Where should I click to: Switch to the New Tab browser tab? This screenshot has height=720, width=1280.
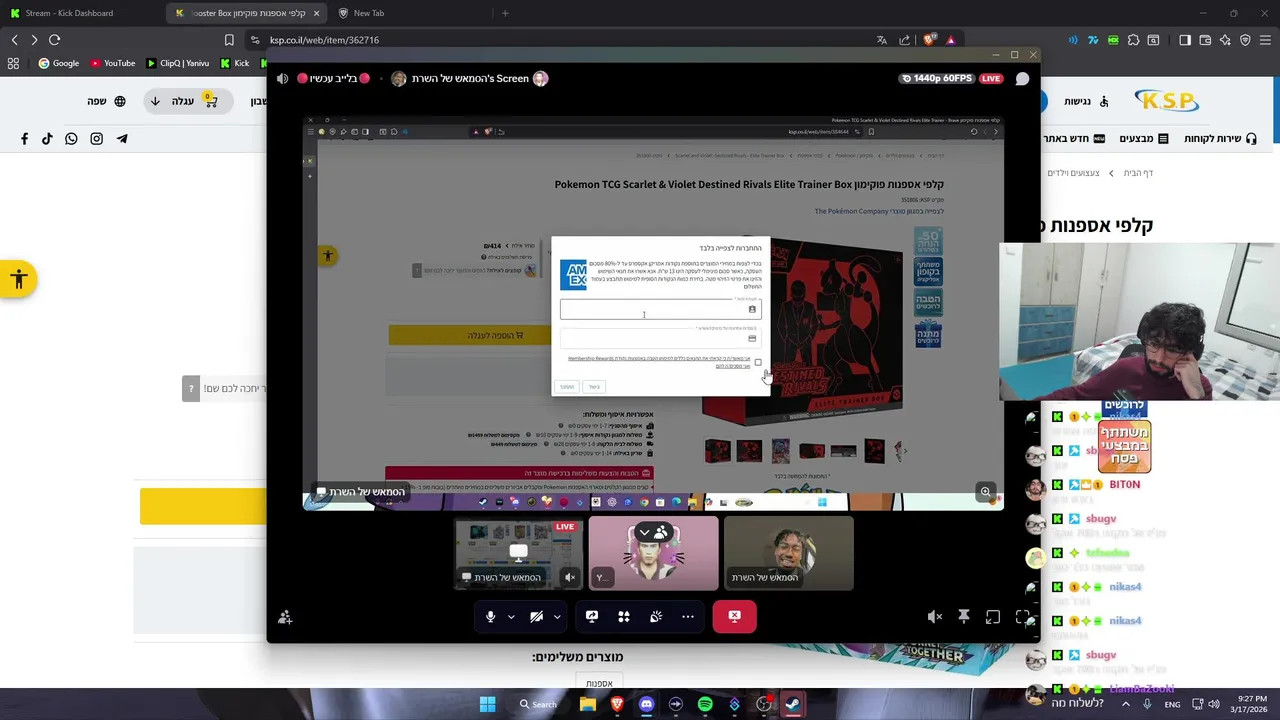tap(368, 13)
